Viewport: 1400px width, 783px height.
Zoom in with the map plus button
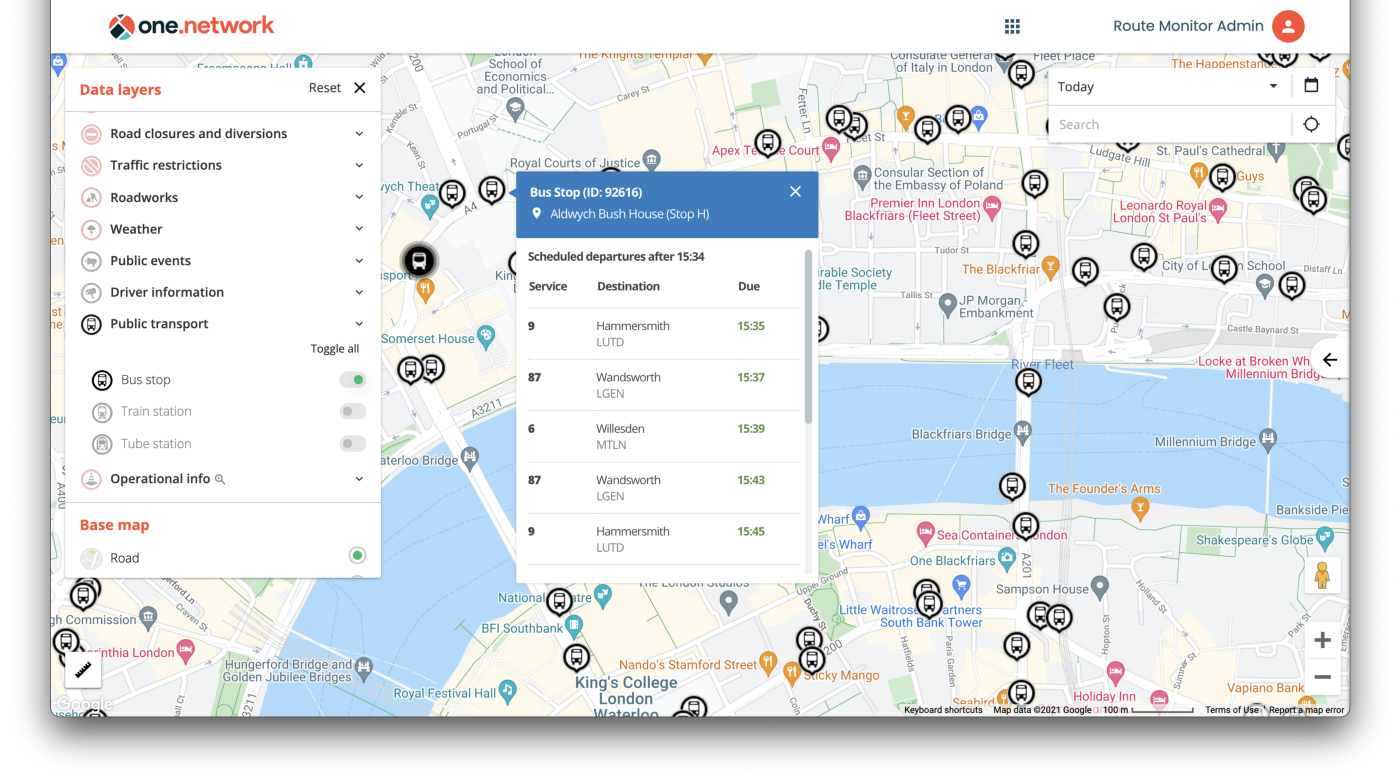1322,640
